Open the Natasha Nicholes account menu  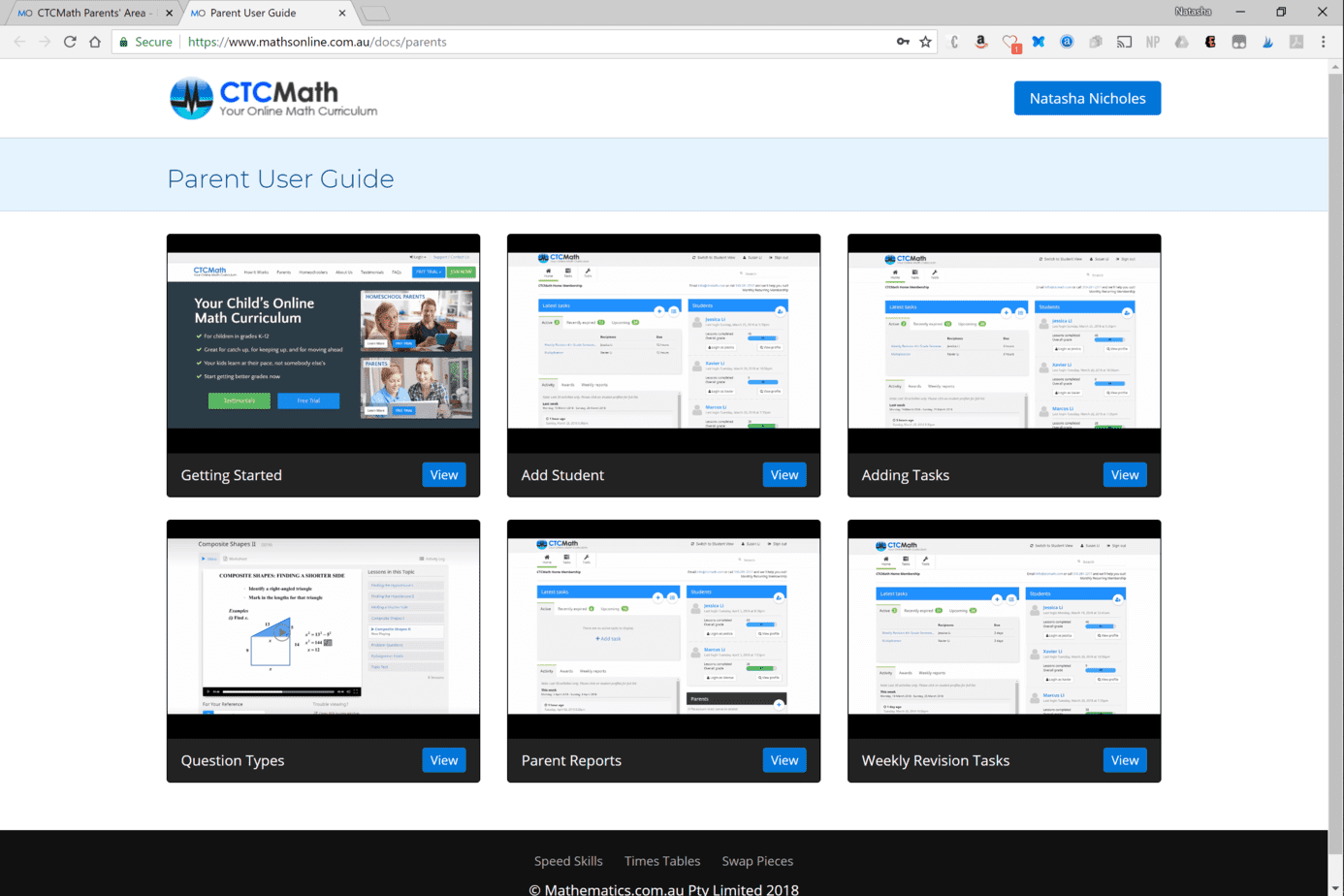(x=1087, y=98)
